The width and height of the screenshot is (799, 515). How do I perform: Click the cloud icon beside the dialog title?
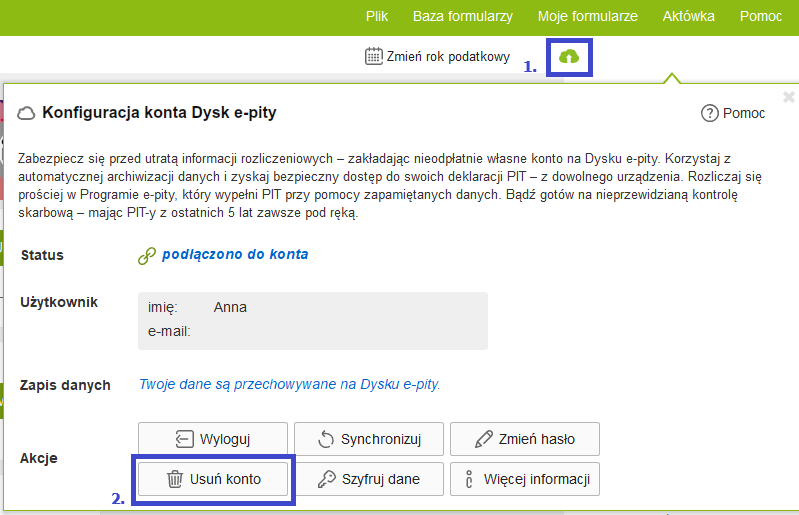pos(27,113)
